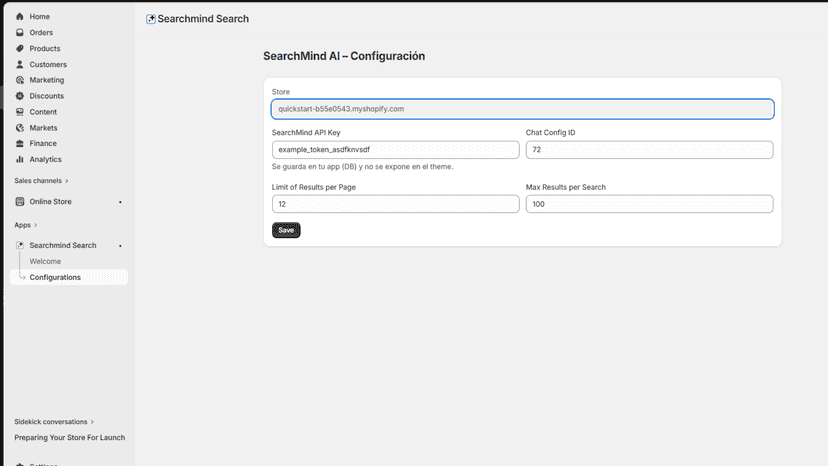Click the Searchmind Search app icon in sidebar
Screen dimensions: 828x466
(20, 245)
